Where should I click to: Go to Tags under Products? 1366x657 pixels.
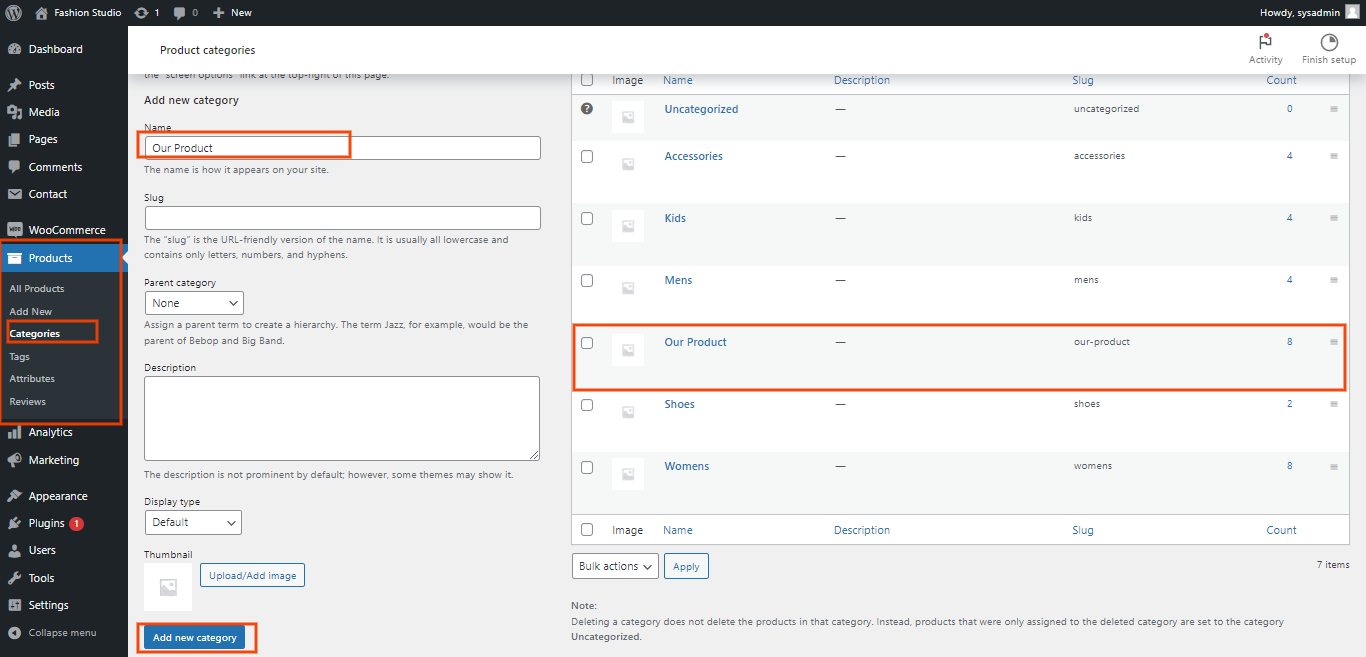[20, 356]
